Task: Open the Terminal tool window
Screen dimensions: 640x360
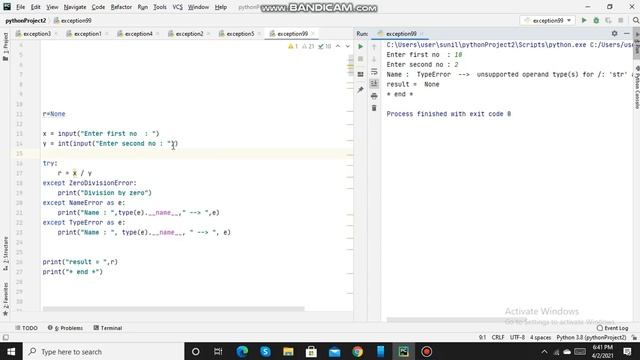Action: coord(108,328)
